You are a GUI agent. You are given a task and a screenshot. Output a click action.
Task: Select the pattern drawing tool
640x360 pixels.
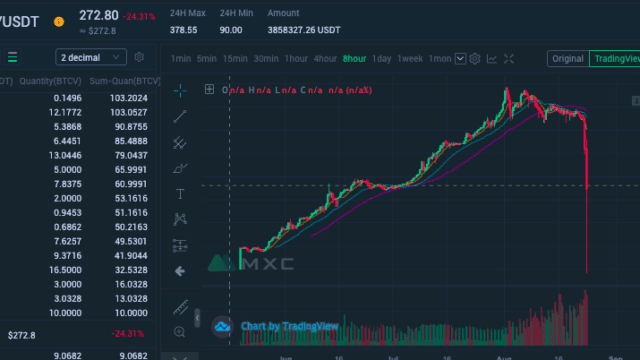tap(180, 220)
